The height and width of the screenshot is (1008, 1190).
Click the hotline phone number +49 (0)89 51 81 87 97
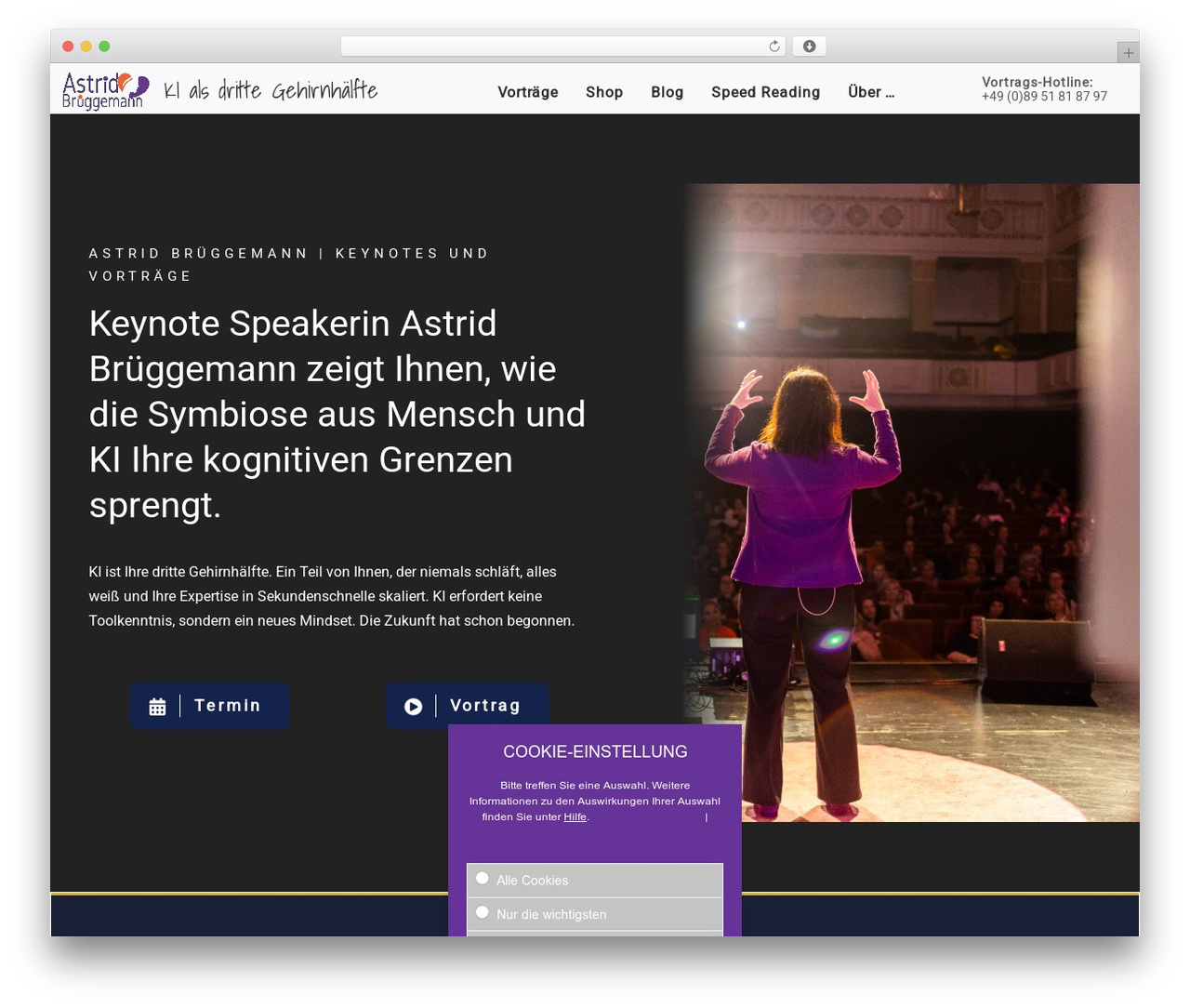1044,97
